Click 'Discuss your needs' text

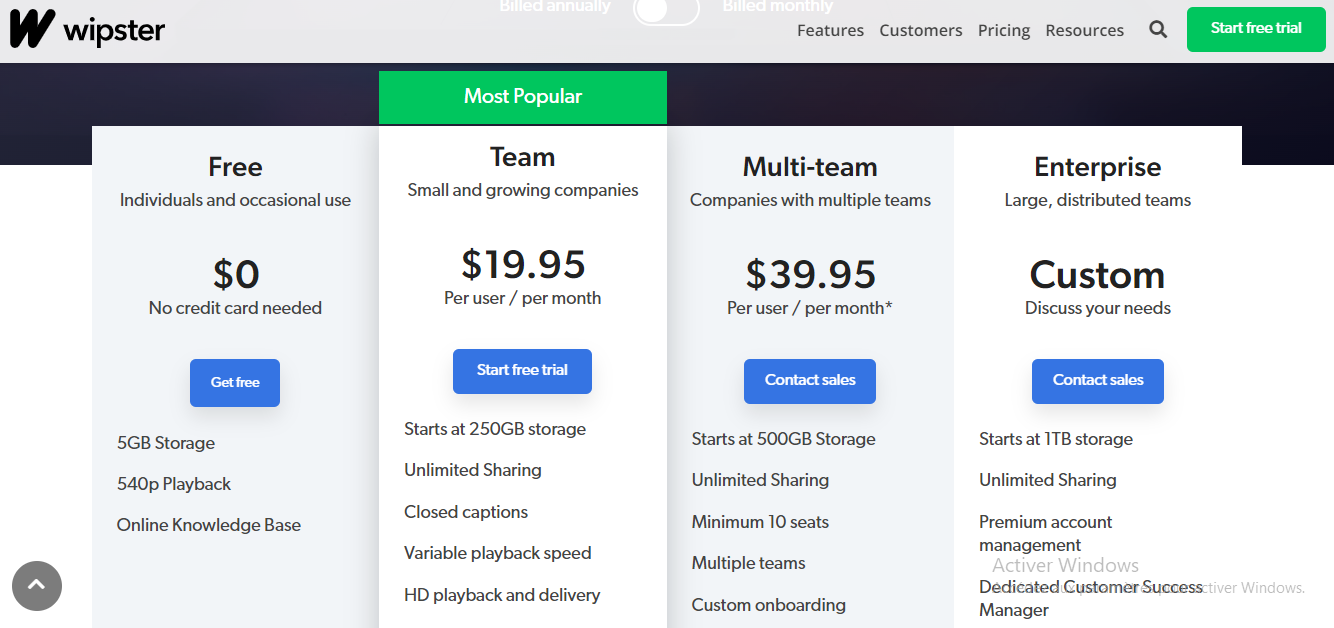[x=1098, y=308]
